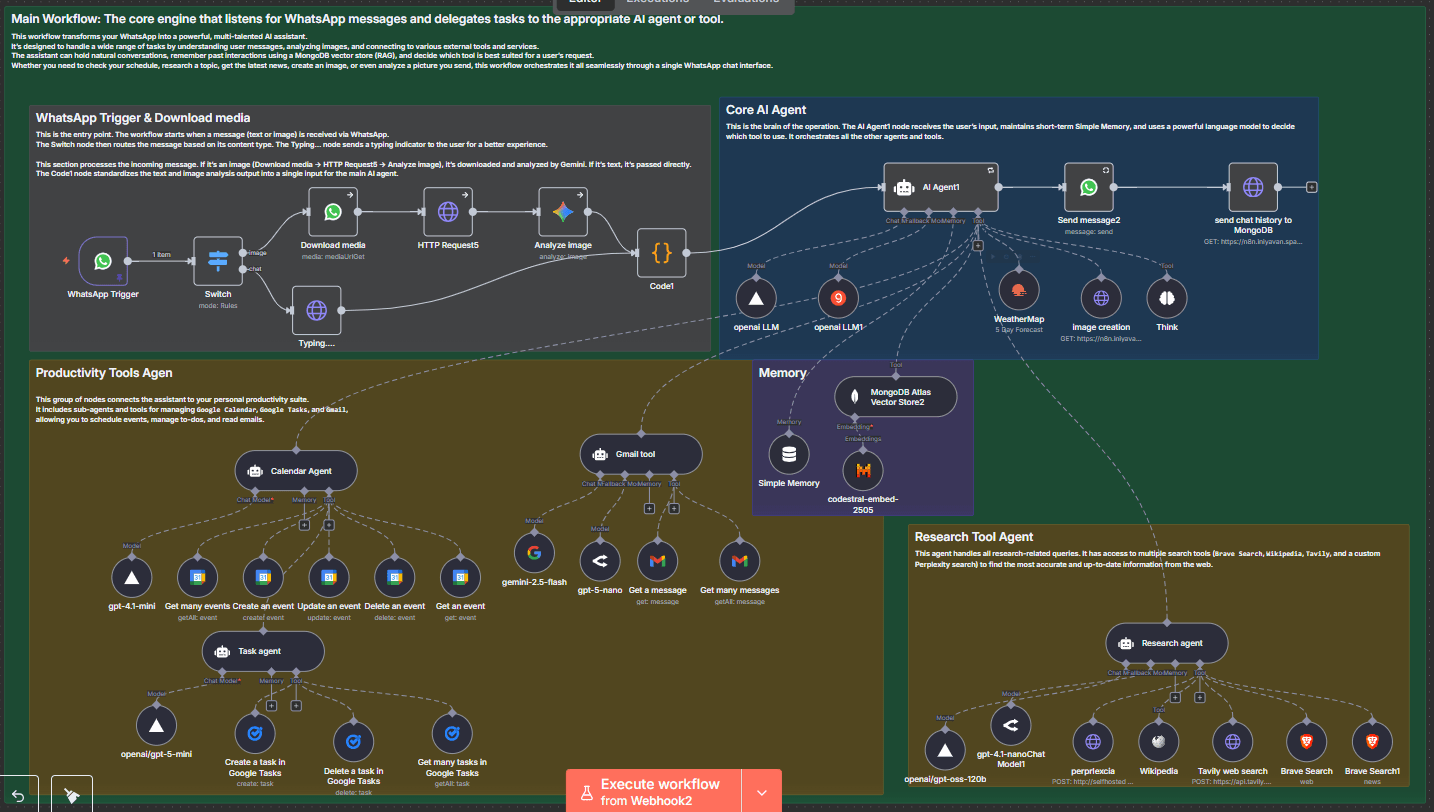
Task: Click plus connector under AI Agent1 Tool
Action: pyautogui.click(x=978, y=244)
